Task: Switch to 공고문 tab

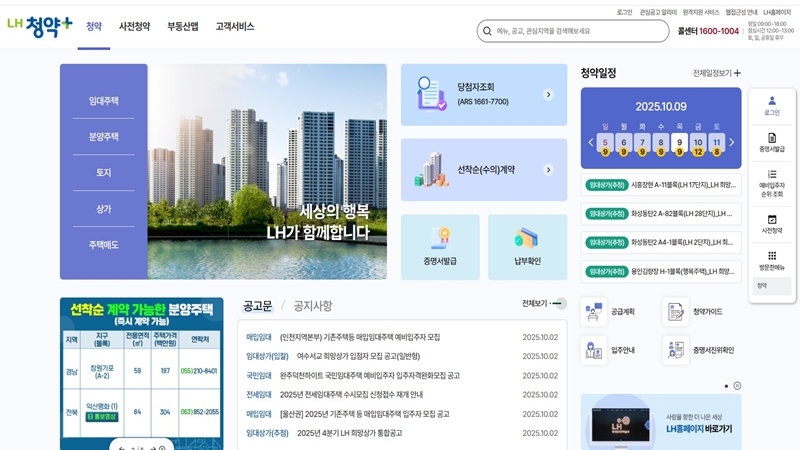Action: [x=258, y=306]
